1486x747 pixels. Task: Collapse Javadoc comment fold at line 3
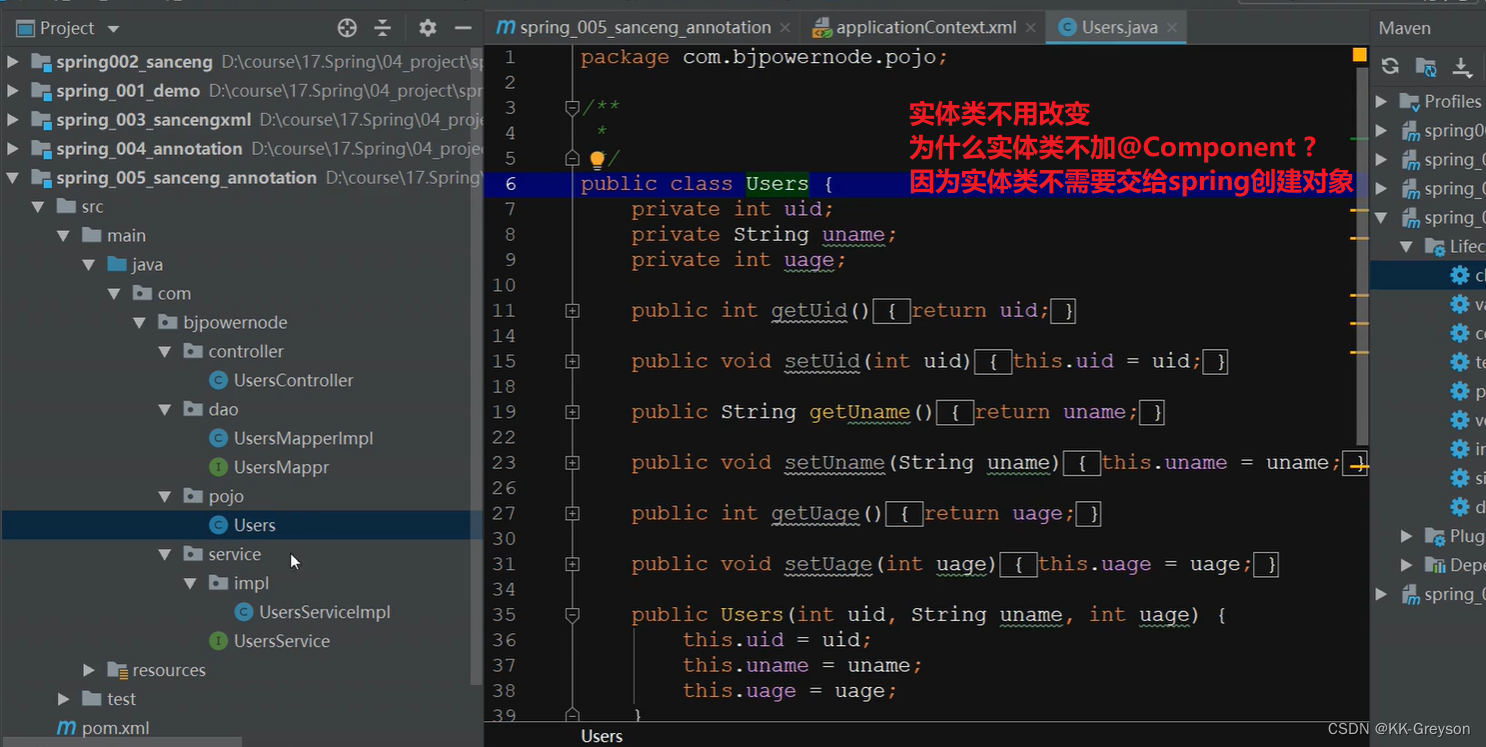(572, 108)
